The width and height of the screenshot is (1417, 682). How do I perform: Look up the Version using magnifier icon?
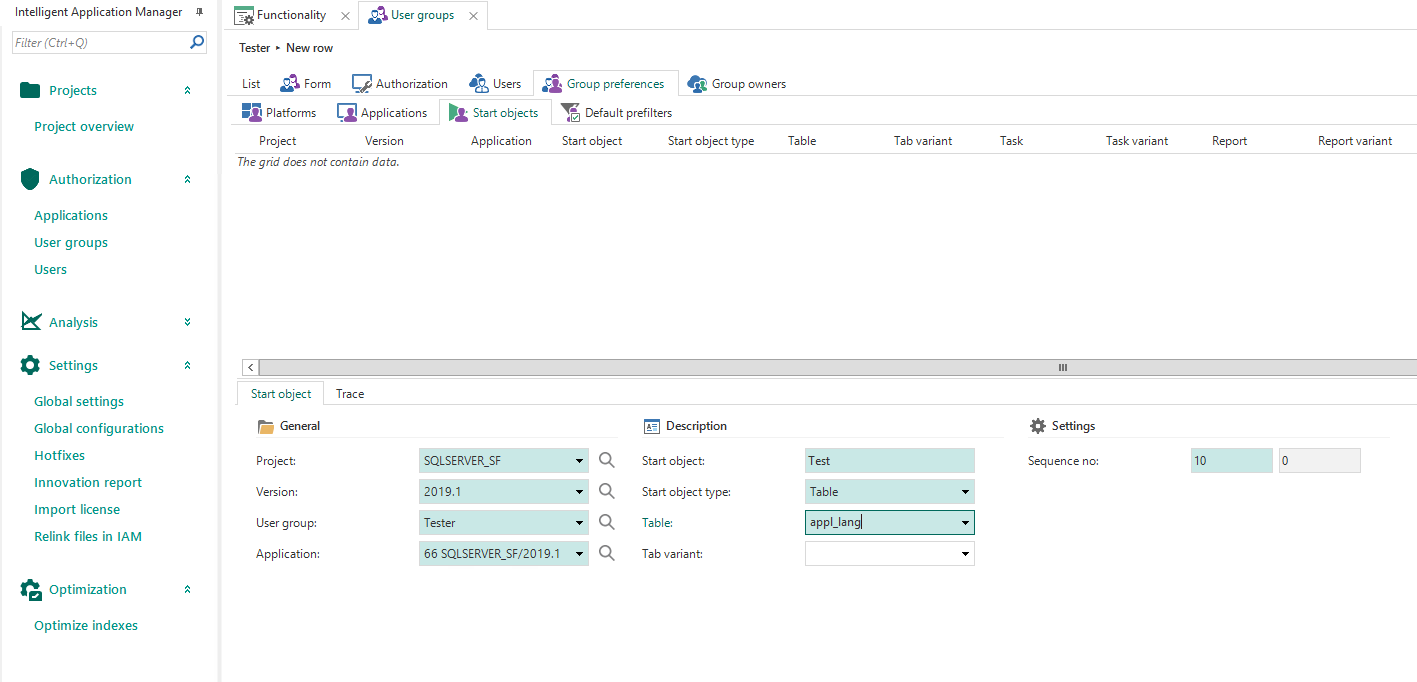point(607,491)
